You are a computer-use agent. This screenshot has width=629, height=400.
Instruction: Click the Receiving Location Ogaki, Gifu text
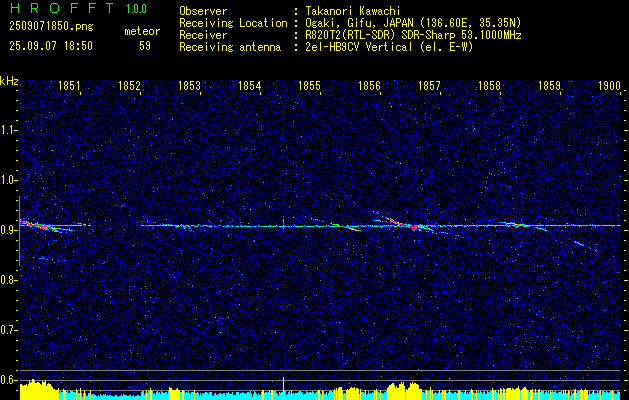click(x=413, y=23)
